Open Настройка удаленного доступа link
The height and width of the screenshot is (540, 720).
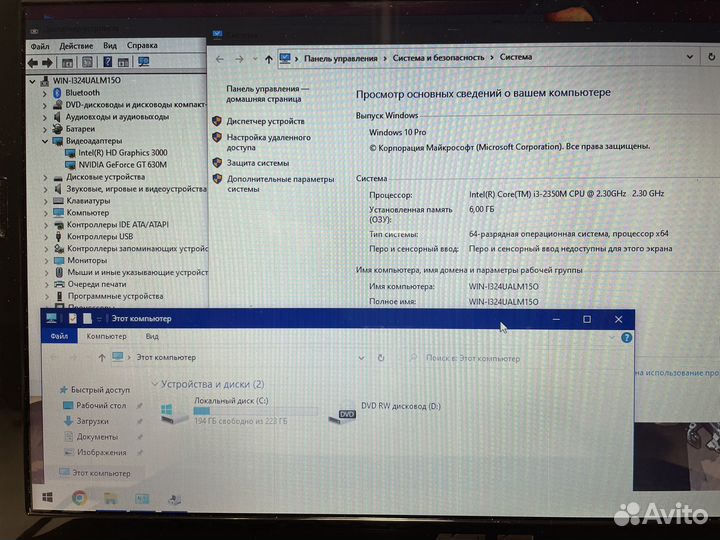(269, 142)
